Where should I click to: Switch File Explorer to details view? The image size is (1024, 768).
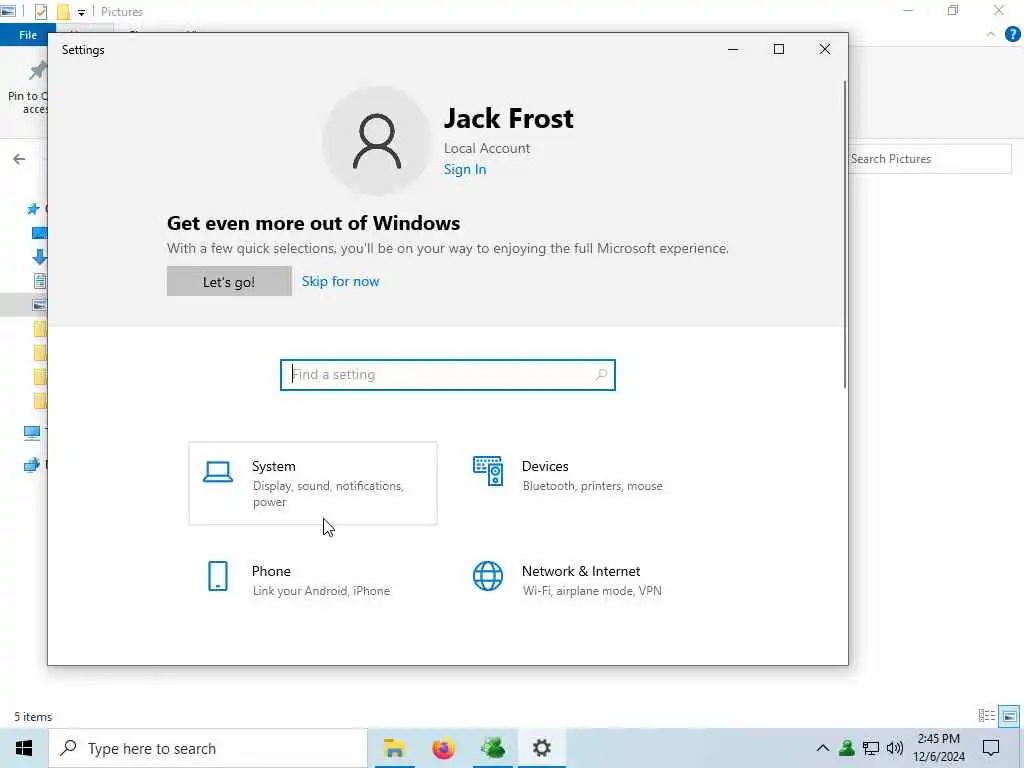[x=986, y=716]
